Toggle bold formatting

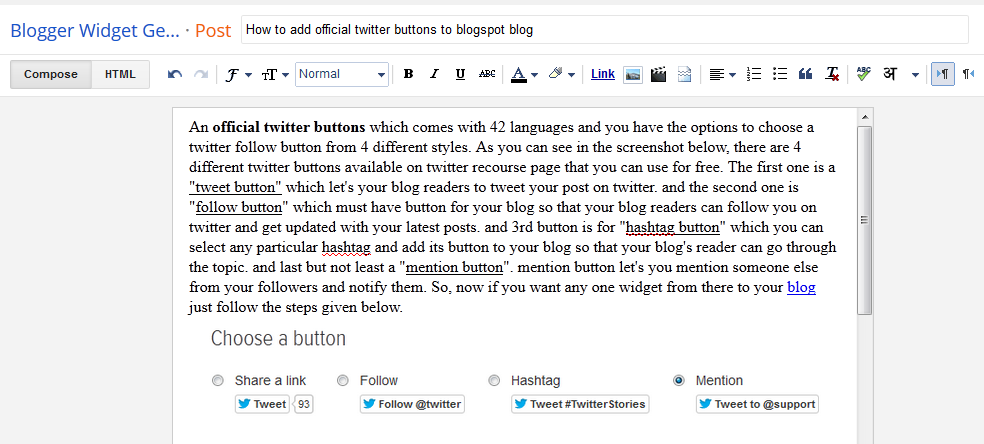pos(409,74)
